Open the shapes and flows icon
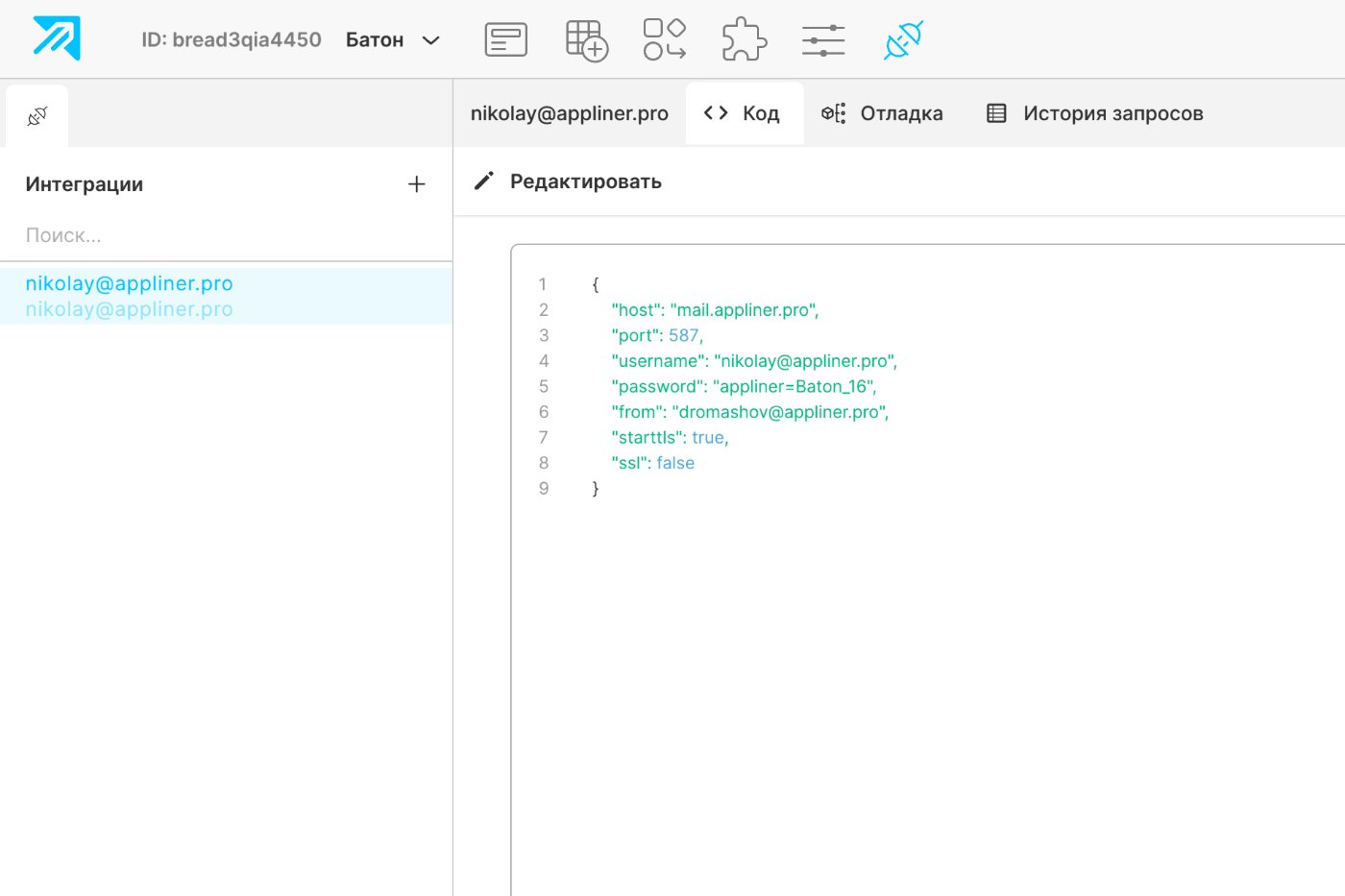Viewport: 1345px width, 896px height. click(665, 39)
